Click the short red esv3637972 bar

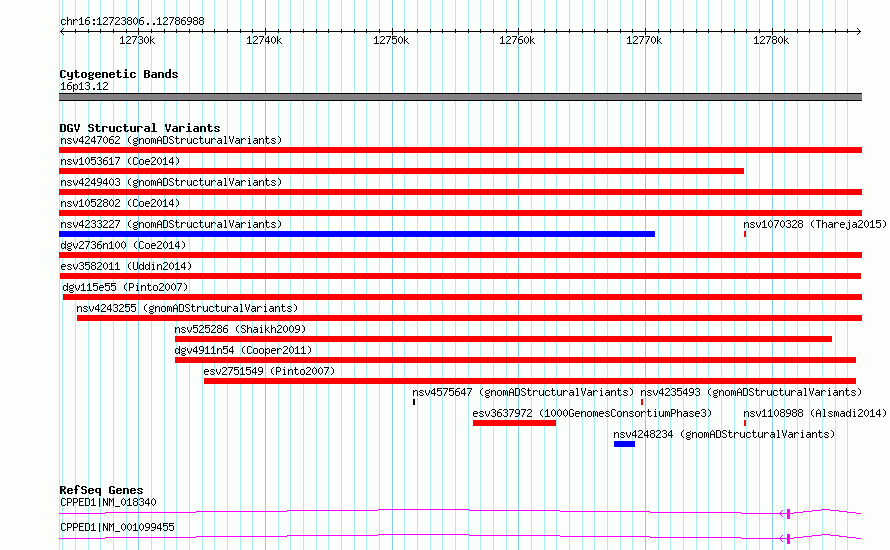tap(514, 423)
